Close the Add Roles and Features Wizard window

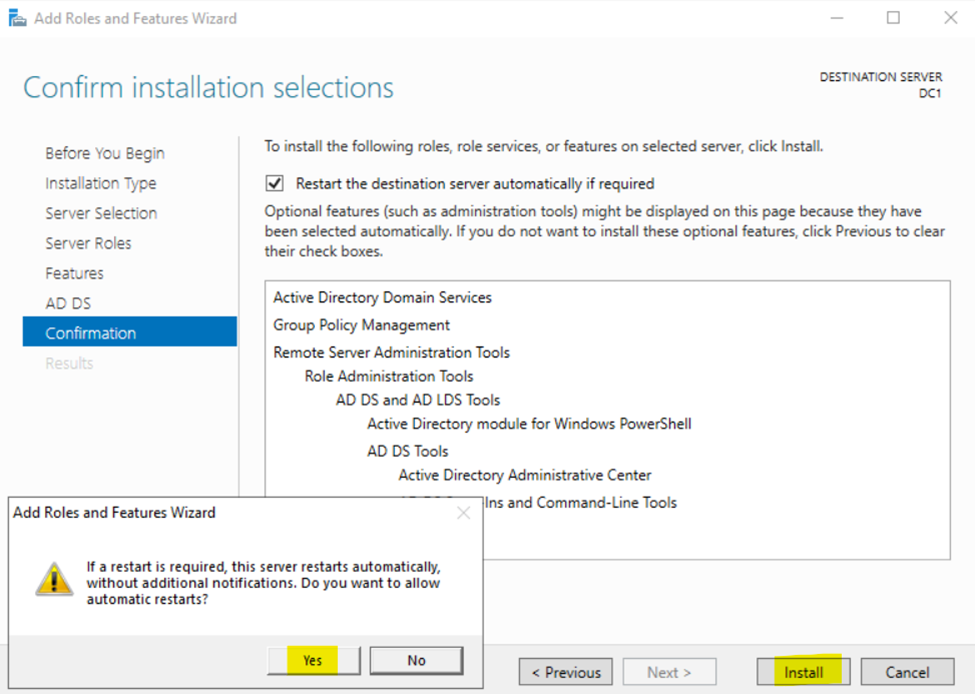(950, 18)
